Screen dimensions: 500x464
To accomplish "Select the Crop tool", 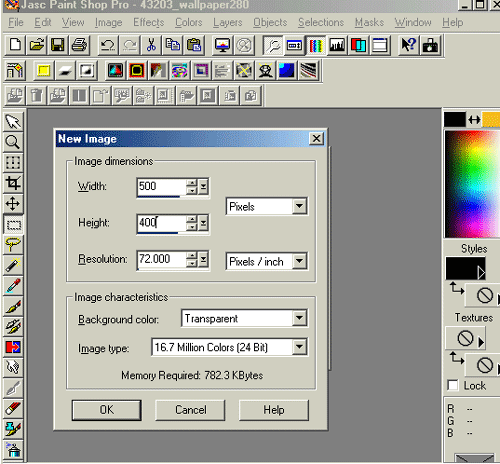I will pos(13,183).
